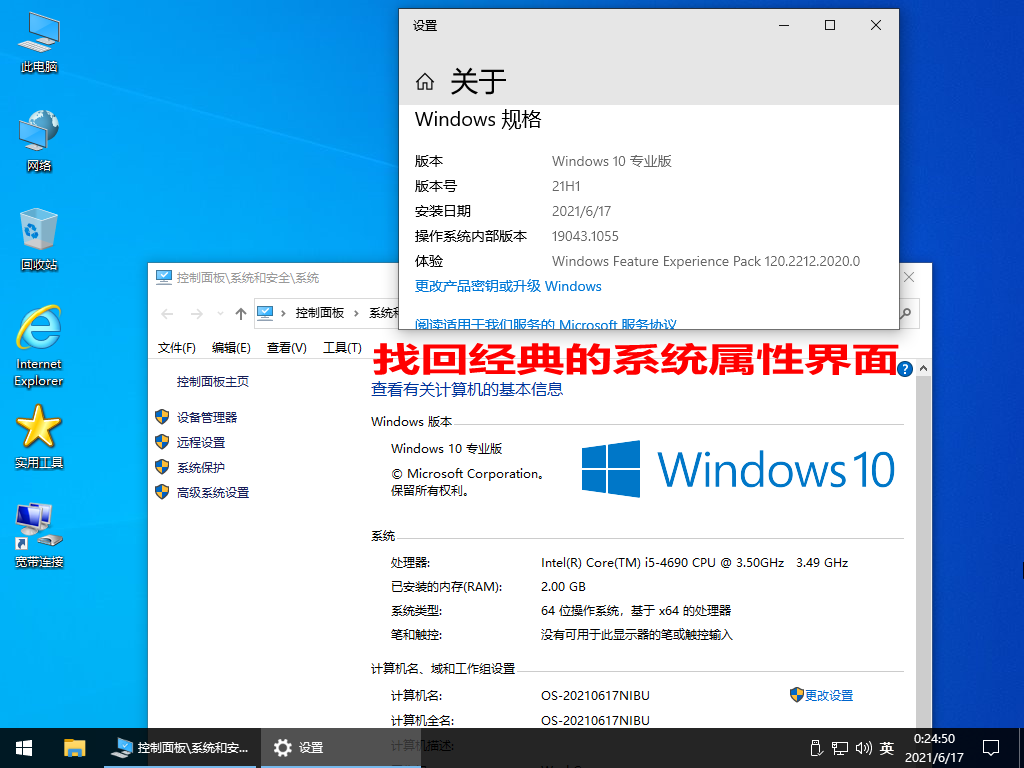This screenshot has width=1024, height=768.
Task: Open the 宽带连接 connection icon
Action: [x=37, y=528]
